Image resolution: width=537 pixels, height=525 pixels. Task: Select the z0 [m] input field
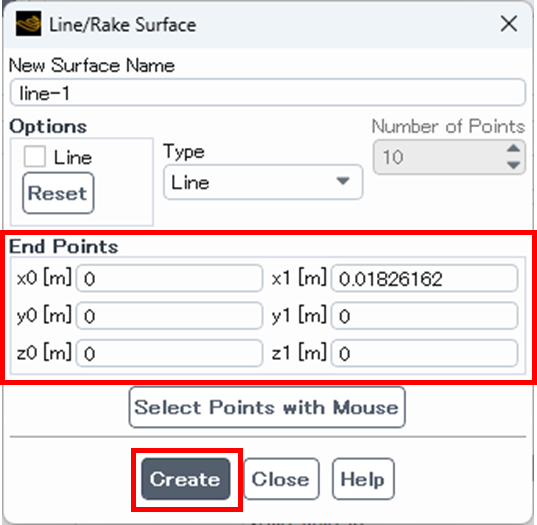point(170,353)
